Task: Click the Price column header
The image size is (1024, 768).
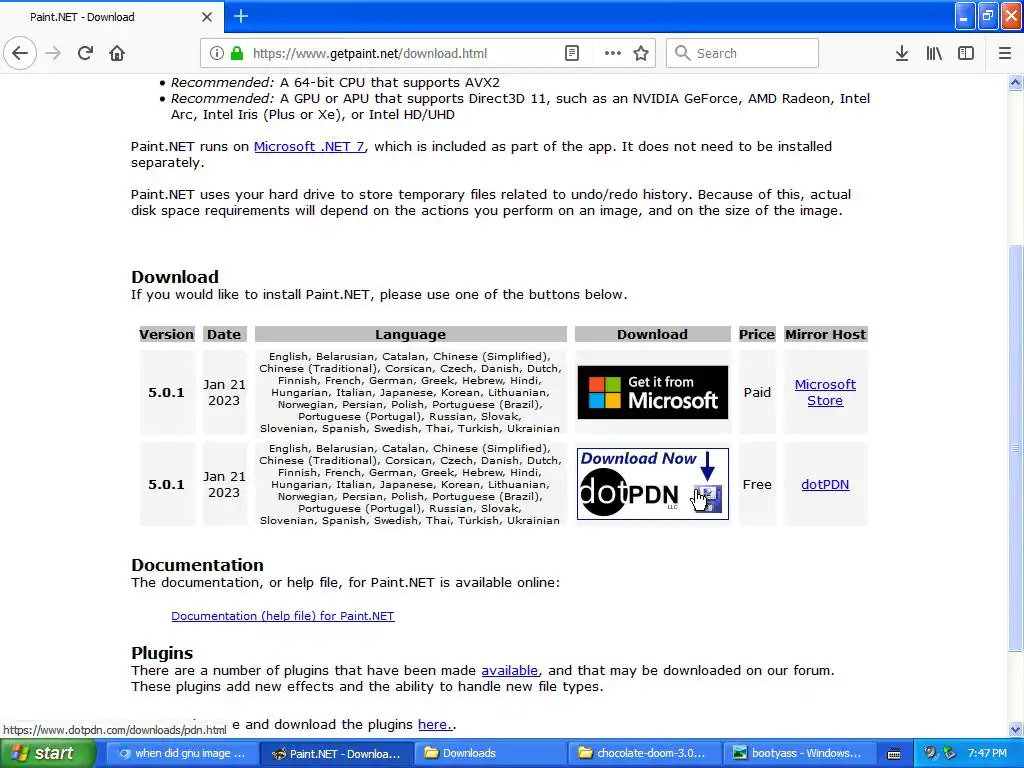Action: click(x=757, y=334)
